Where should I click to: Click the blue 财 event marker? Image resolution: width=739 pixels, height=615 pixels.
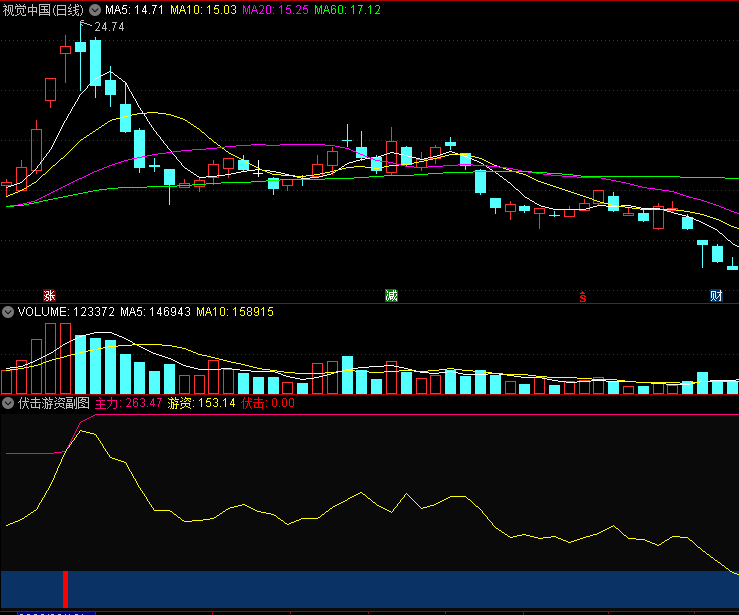pos(716,295)
